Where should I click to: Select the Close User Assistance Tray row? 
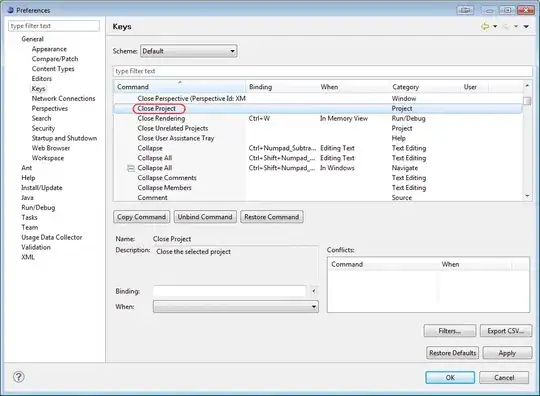pyautogui.click(x=318, y=138)
